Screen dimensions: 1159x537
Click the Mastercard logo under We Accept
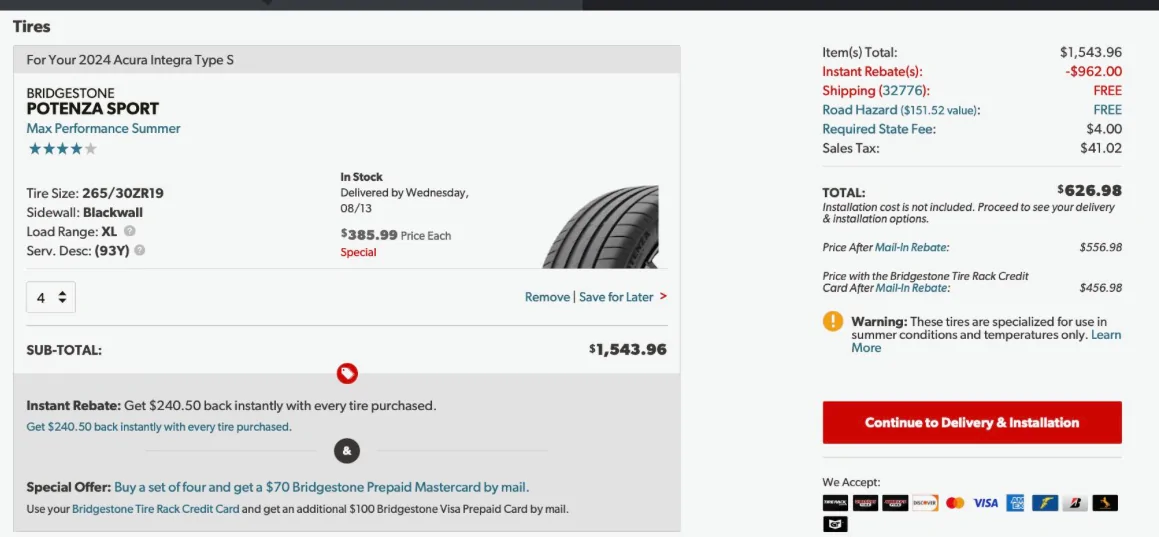[955, 503]
